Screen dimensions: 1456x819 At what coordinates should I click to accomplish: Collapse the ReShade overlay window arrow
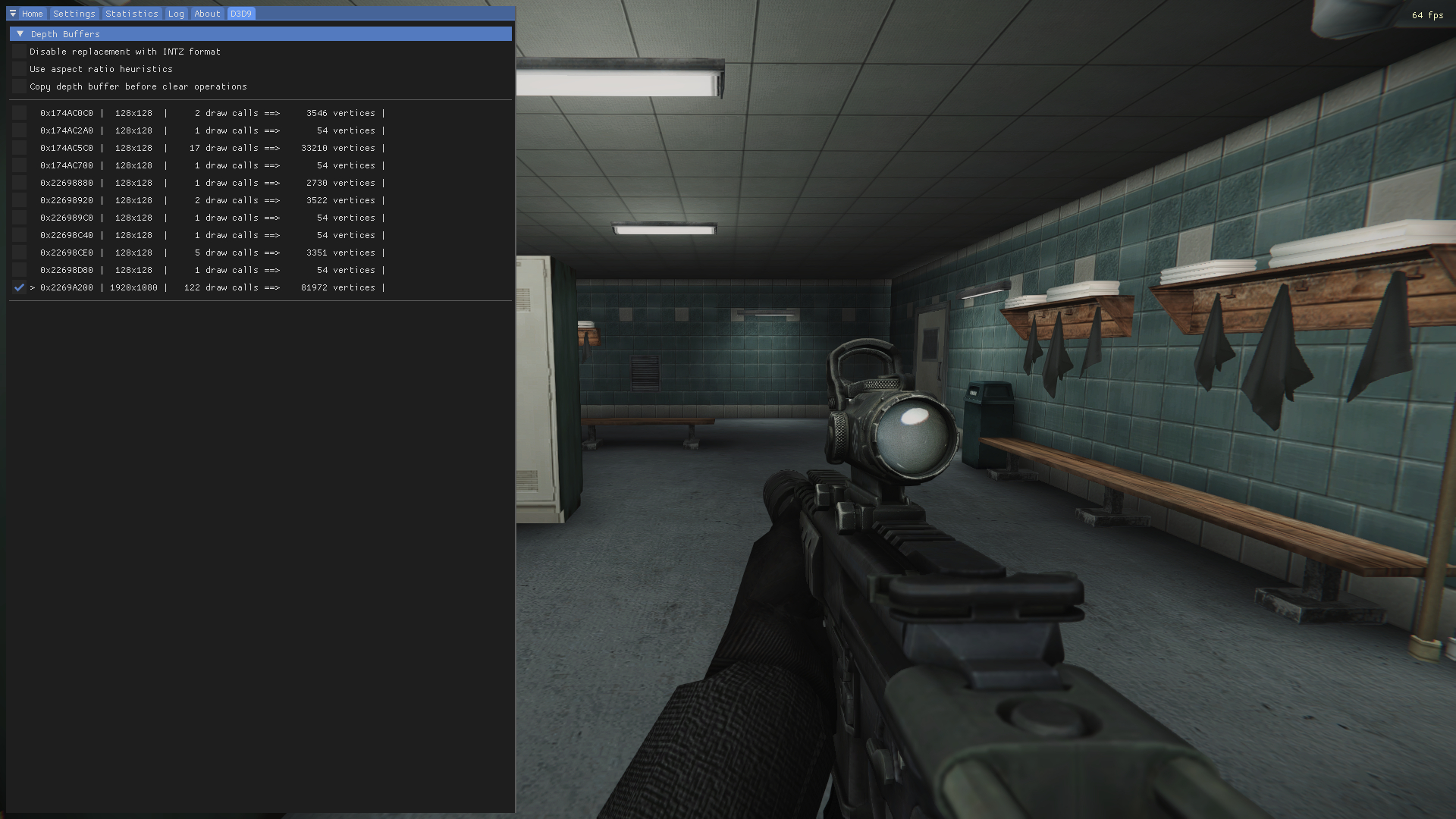point(13,14)
